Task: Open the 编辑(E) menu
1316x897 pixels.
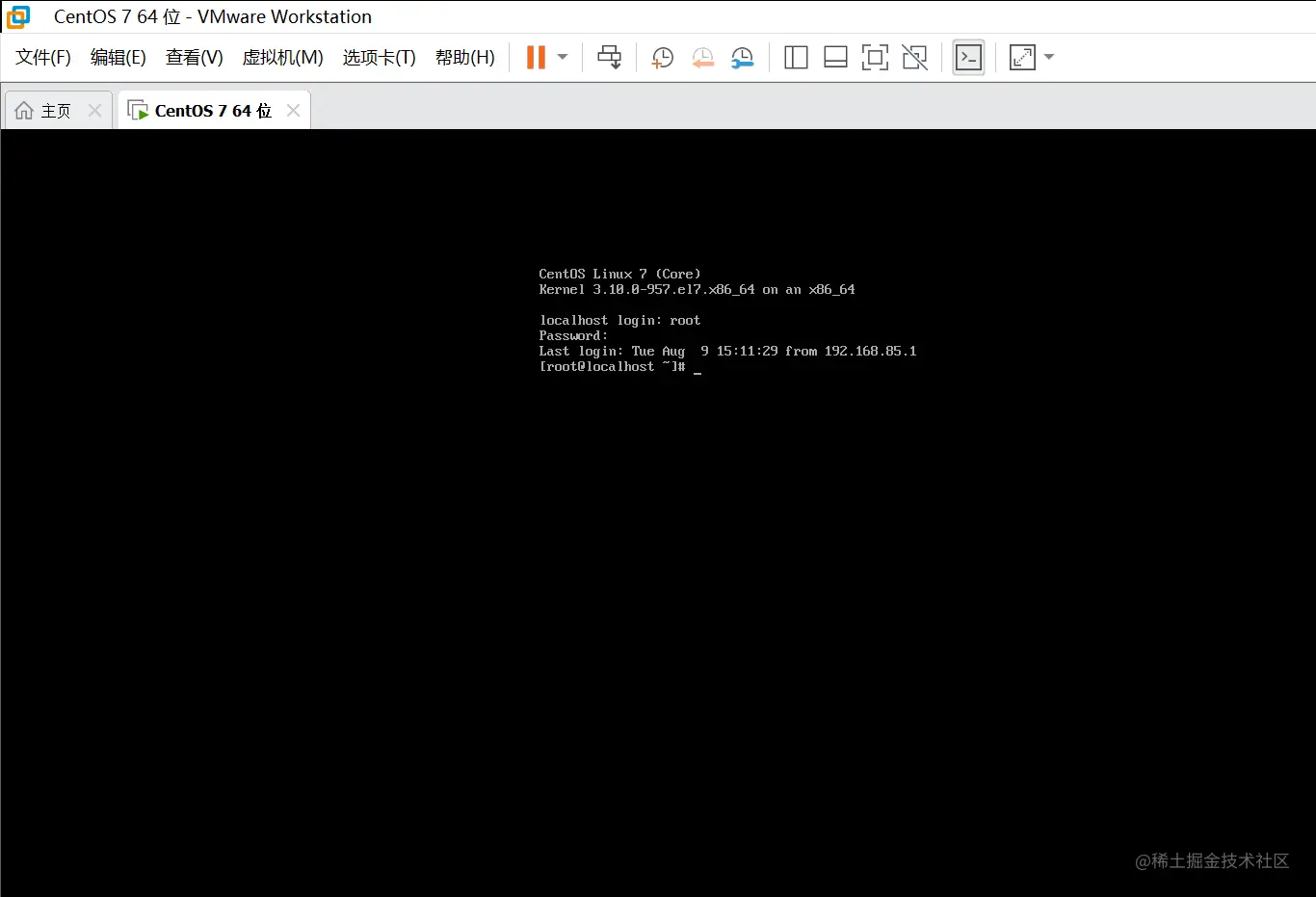Action: click(118, 58)
